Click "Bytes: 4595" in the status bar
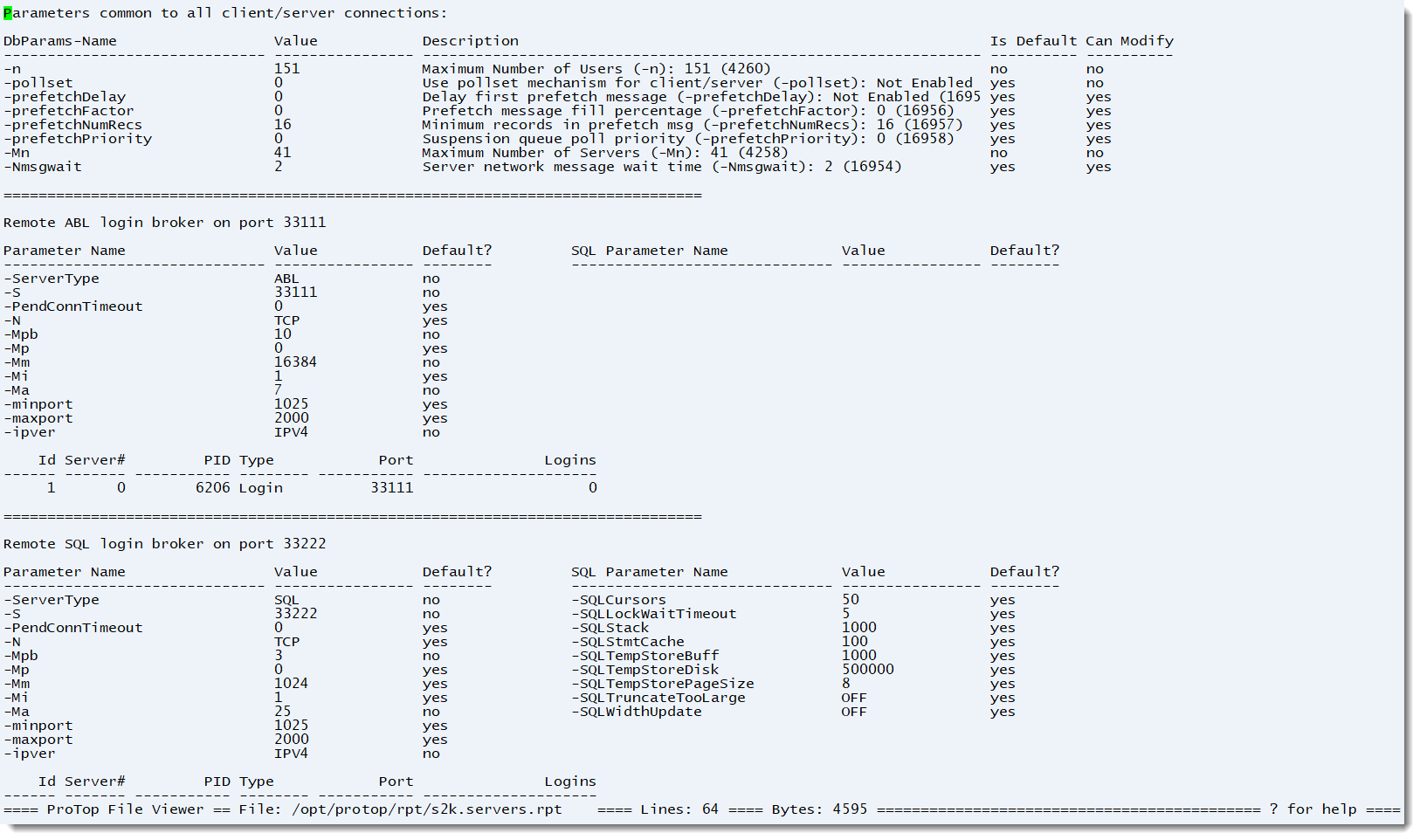This screenshot has width=1420, height=840. tap(818, 809)
